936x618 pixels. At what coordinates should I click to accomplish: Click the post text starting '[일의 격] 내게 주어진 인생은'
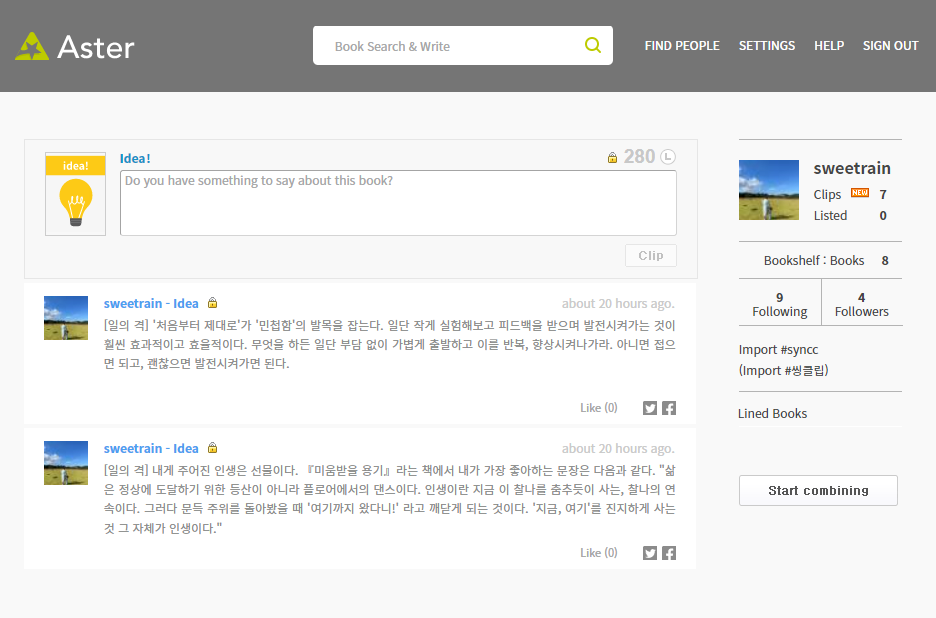point(389,499)
